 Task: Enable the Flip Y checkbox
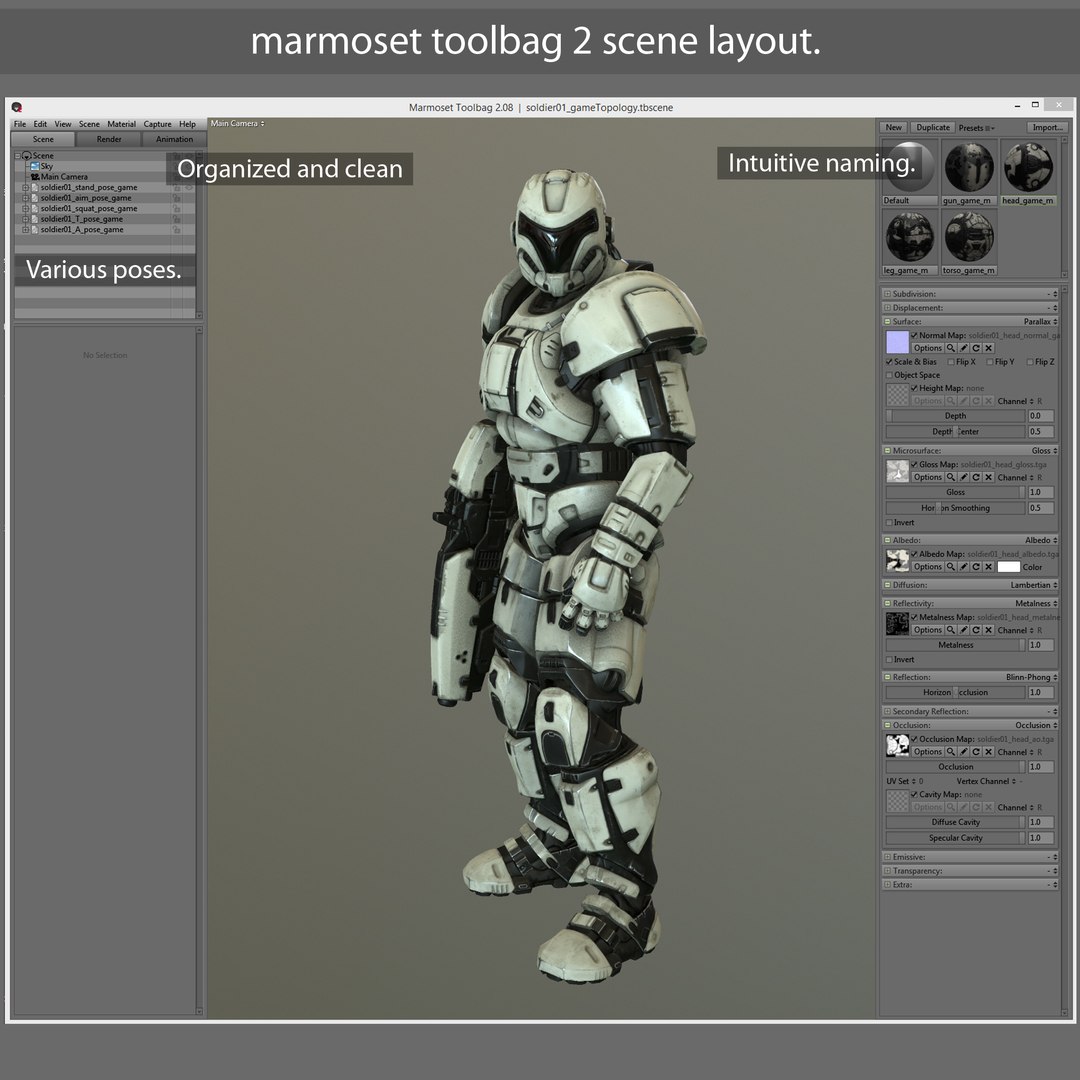(x=990, y=362)
